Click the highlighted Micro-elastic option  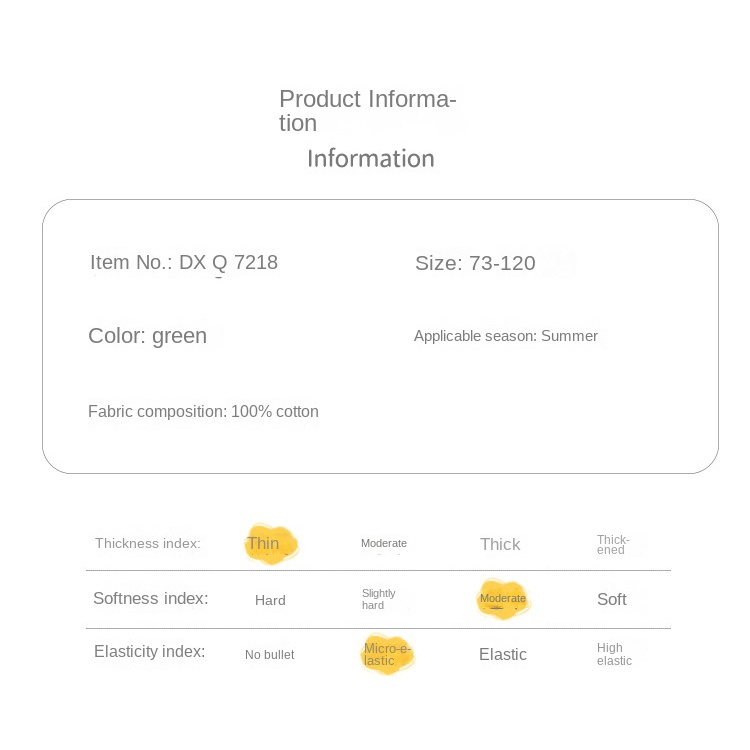pyautogui.click(x=387, y=654)
